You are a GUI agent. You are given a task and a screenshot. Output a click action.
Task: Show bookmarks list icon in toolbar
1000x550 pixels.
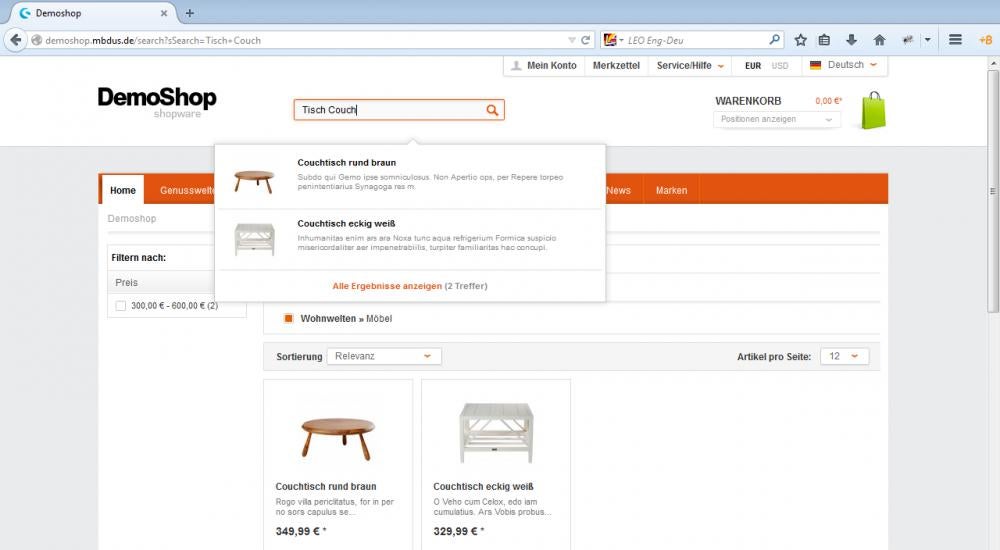pos(825,40)
